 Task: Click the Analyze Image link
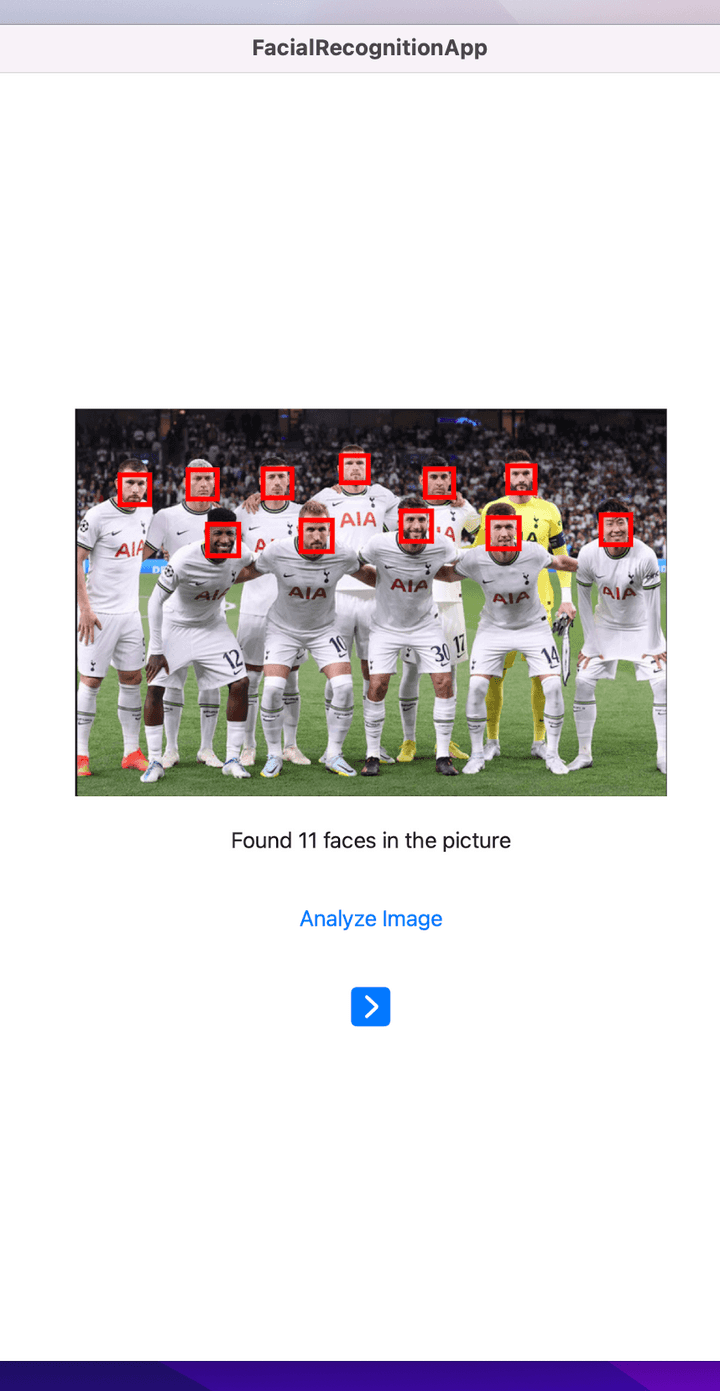tap(371, 919)
